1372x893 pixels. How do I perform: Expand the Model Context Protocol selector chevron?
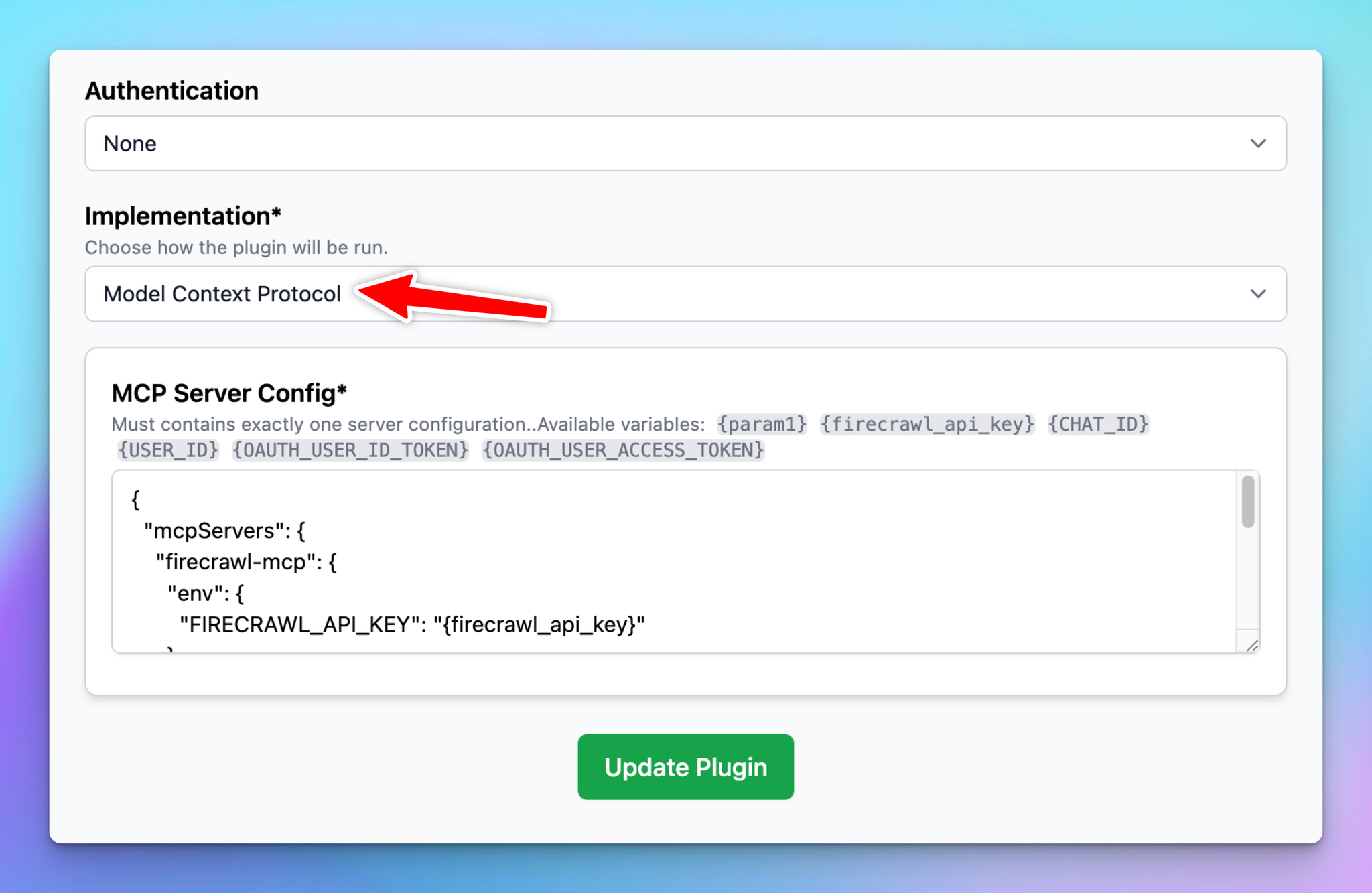(x=1259, y=293)
